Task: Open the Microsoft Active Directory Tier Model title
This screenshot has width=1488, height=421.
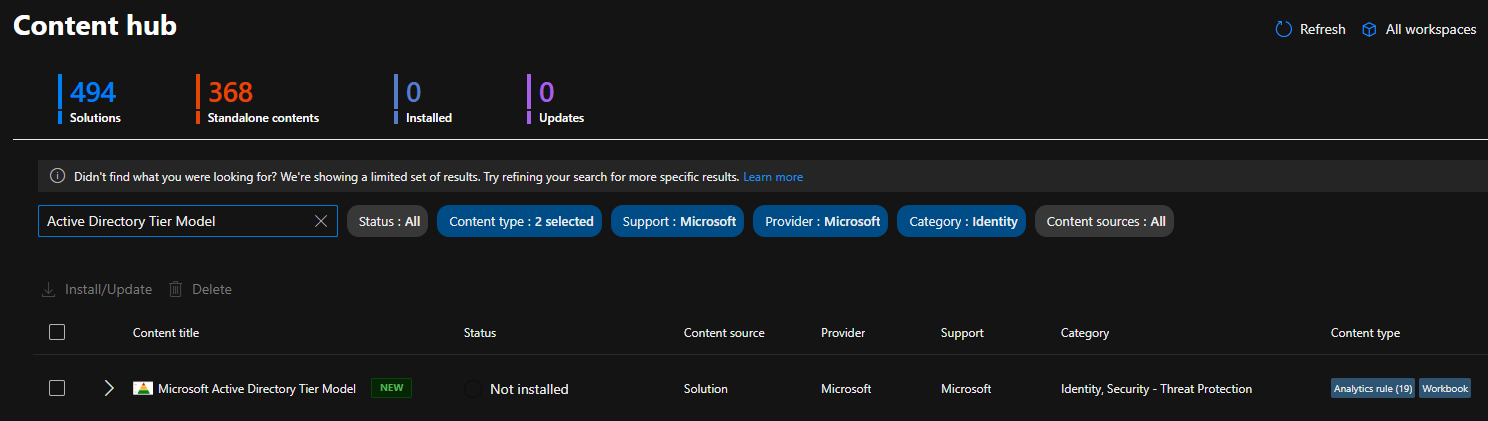Action: pyautogui.click(x=257, y=388)
